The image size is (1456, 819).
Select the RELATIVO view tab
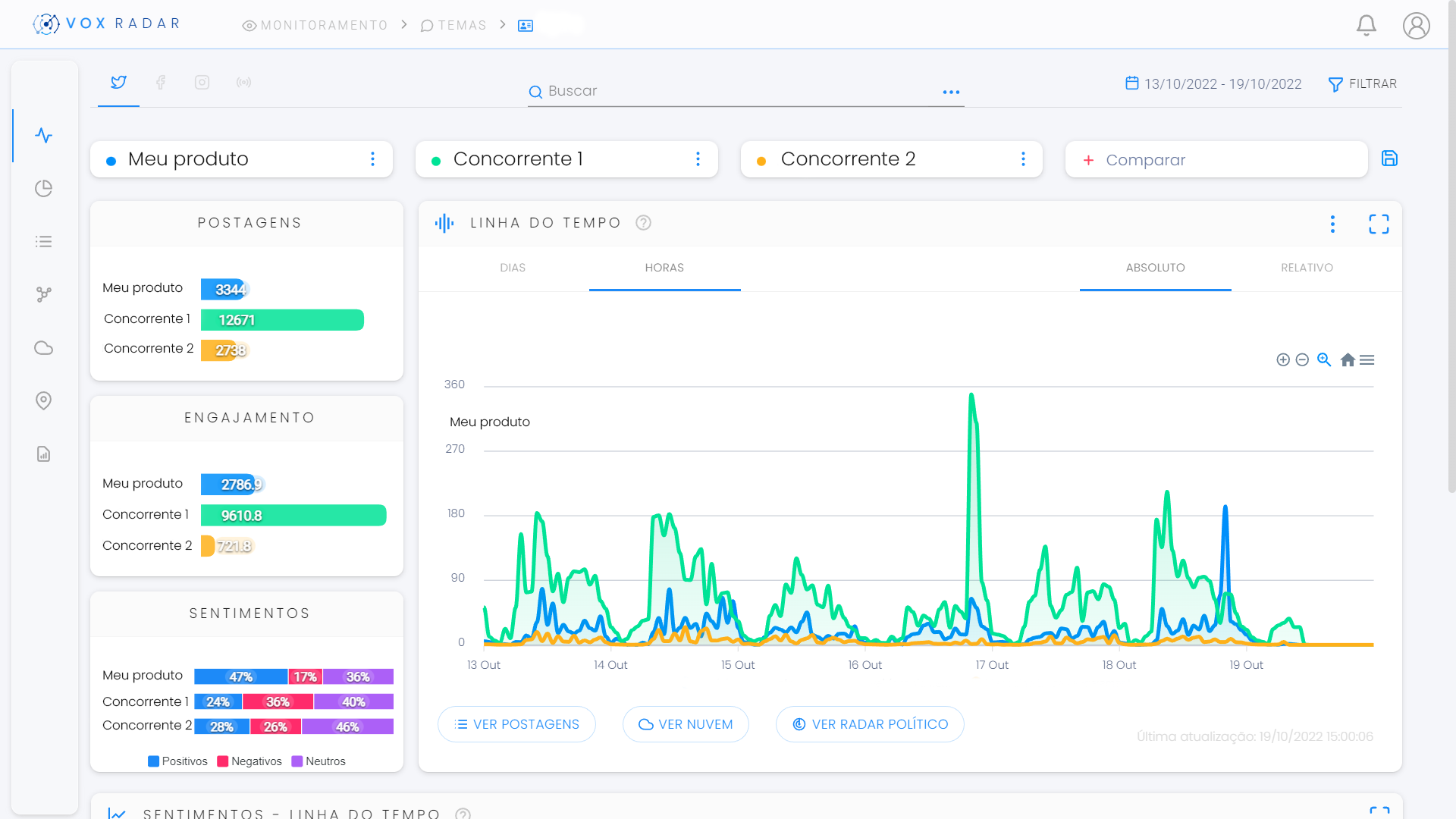pyautogui.click(x=1307, y=268)
